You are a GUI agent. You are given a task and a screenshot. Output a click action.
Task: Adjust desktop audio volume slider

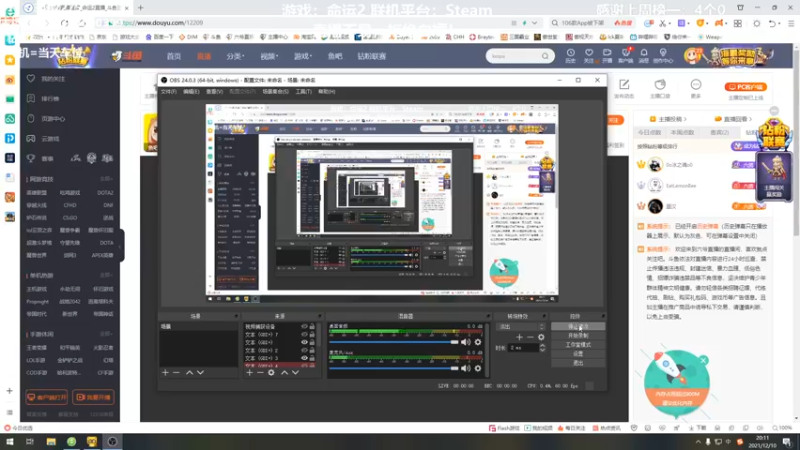click(394, 342)
